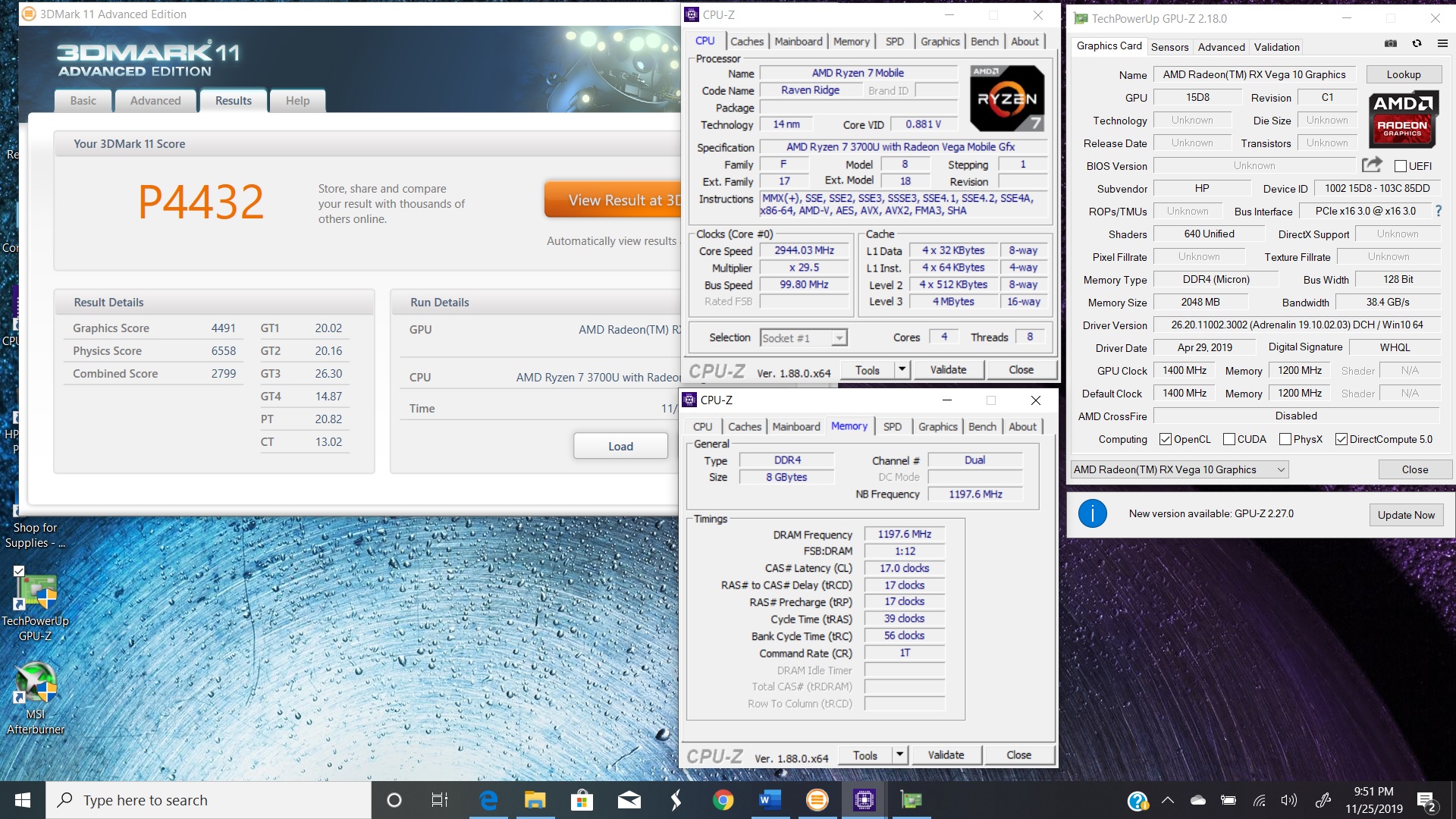The width and height of the screenshot is (1456, 819).
Task: Switch to Microsoft Word in the taskbar
Action: pos(770,800)
